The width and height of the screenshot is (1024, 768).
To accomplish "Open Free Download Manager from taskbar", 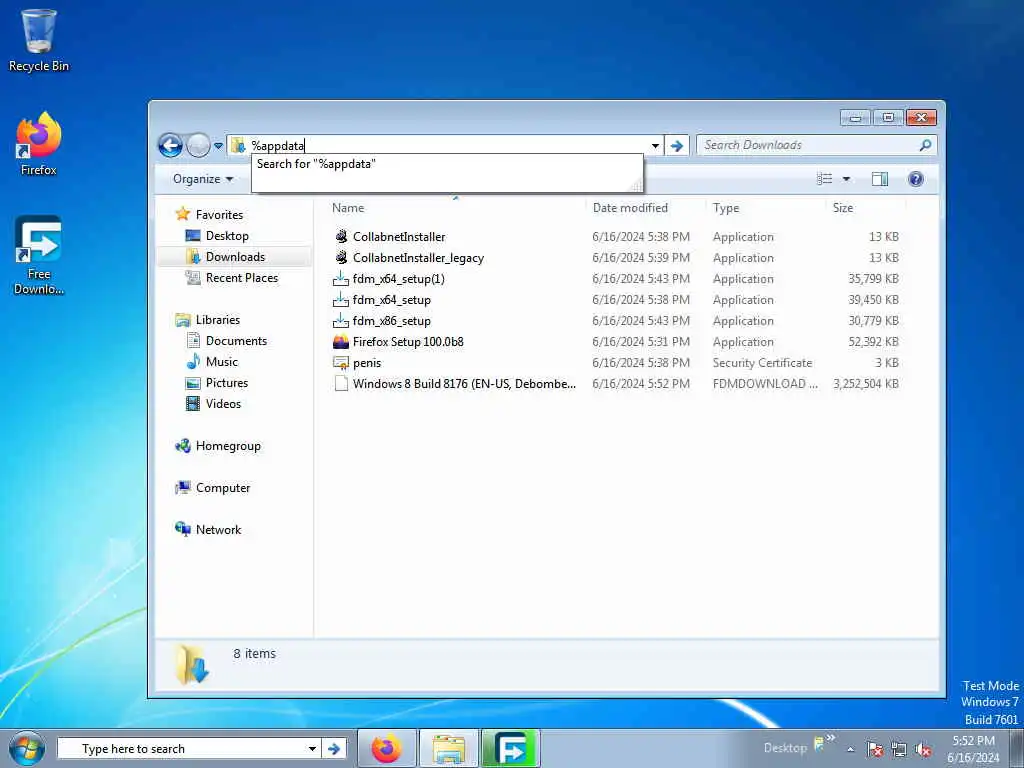I will (511, 748).
